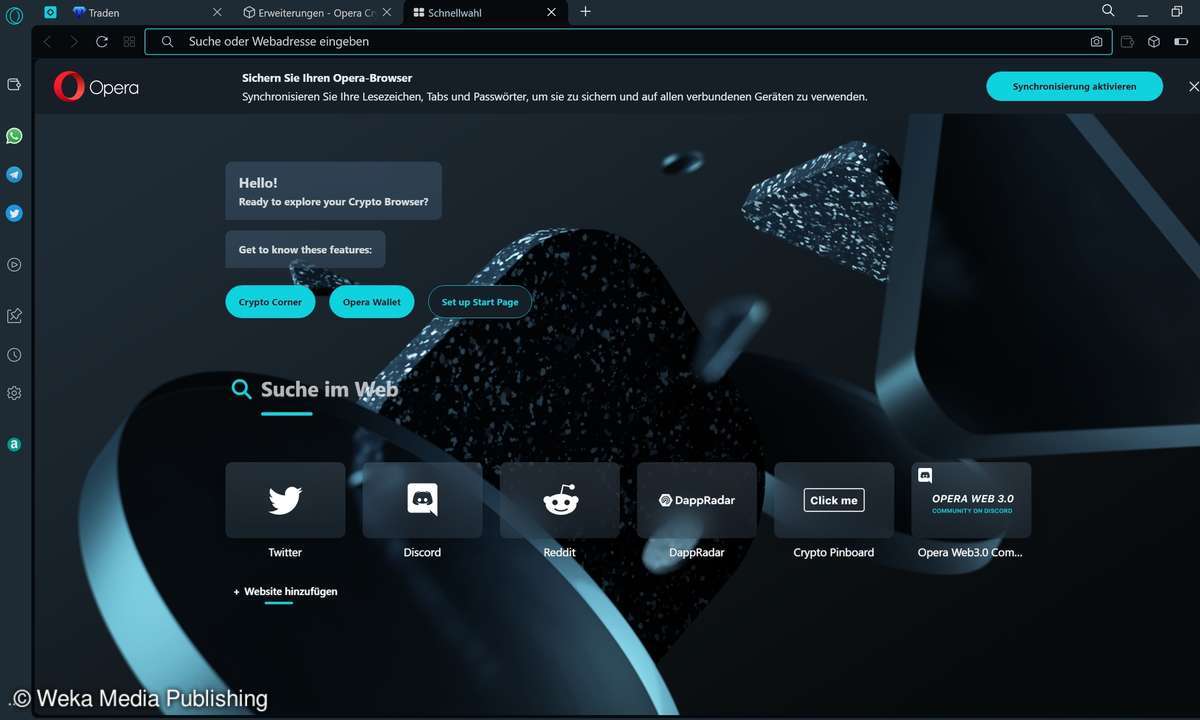Open the Reddit speed dial tile
This screenshot has width=1200, height=720.
coord(560,500)
